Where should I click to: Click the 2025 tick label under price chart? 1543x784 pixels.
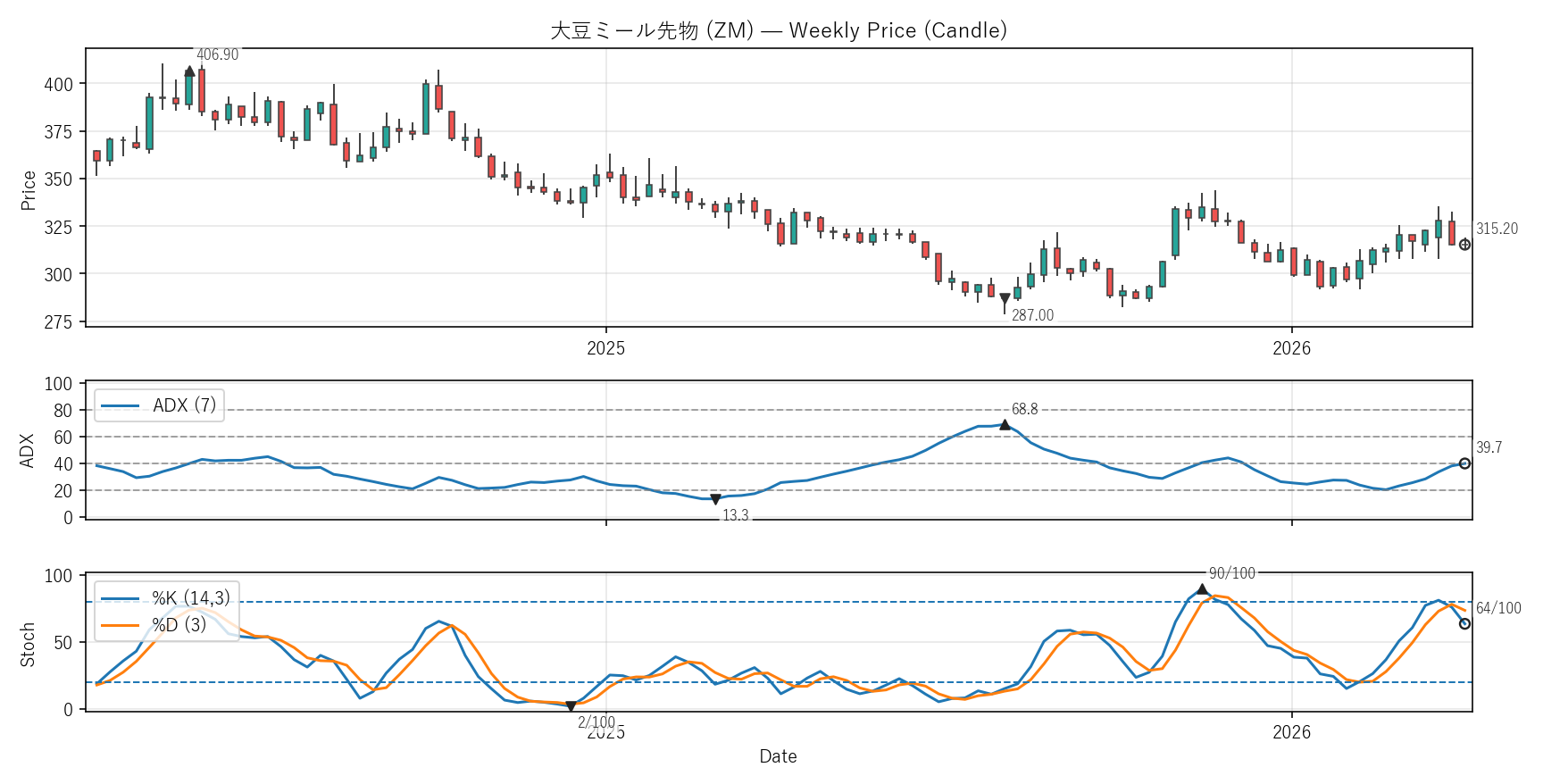(605, 348)
